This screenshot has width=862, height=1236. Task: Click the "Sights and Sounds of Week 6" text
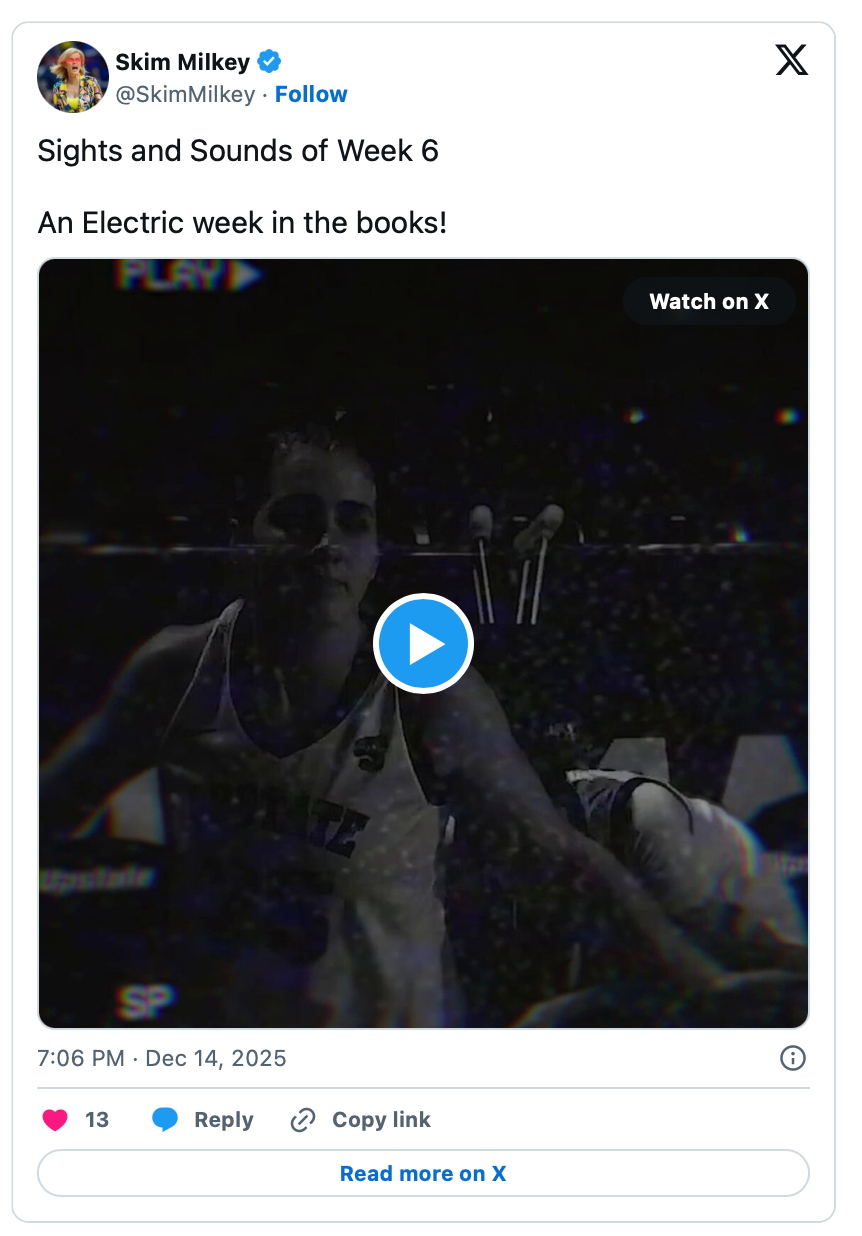point(238,151)
